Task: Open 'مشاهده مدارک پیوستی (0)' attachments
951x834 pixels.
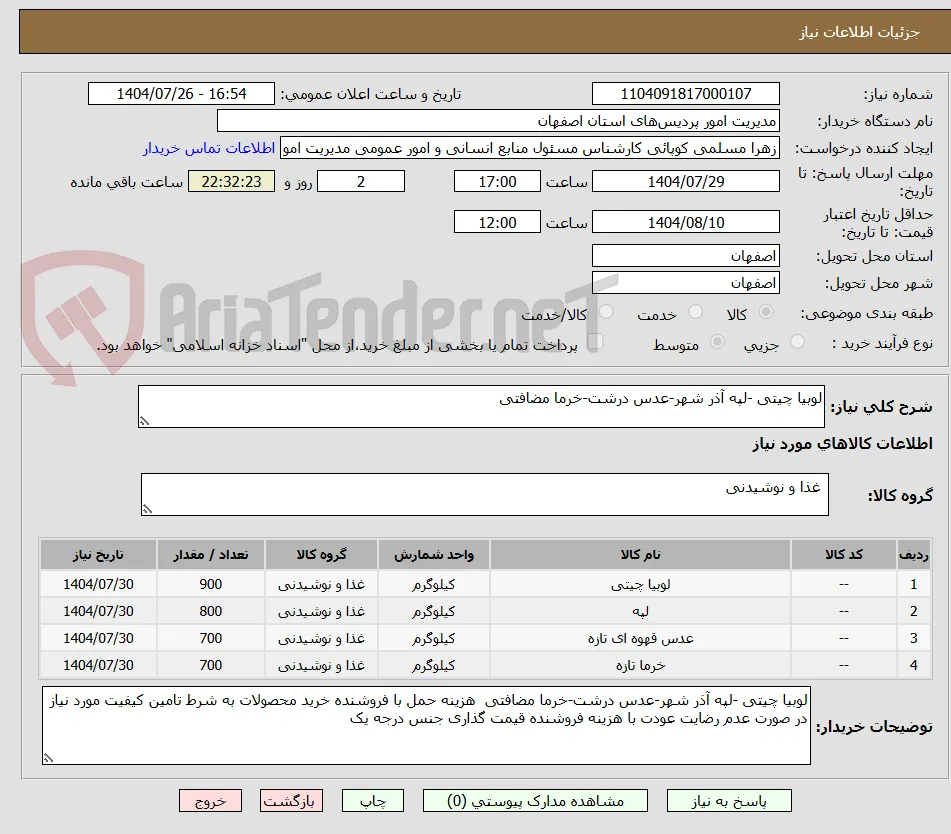Action: (x=535, y=801)
